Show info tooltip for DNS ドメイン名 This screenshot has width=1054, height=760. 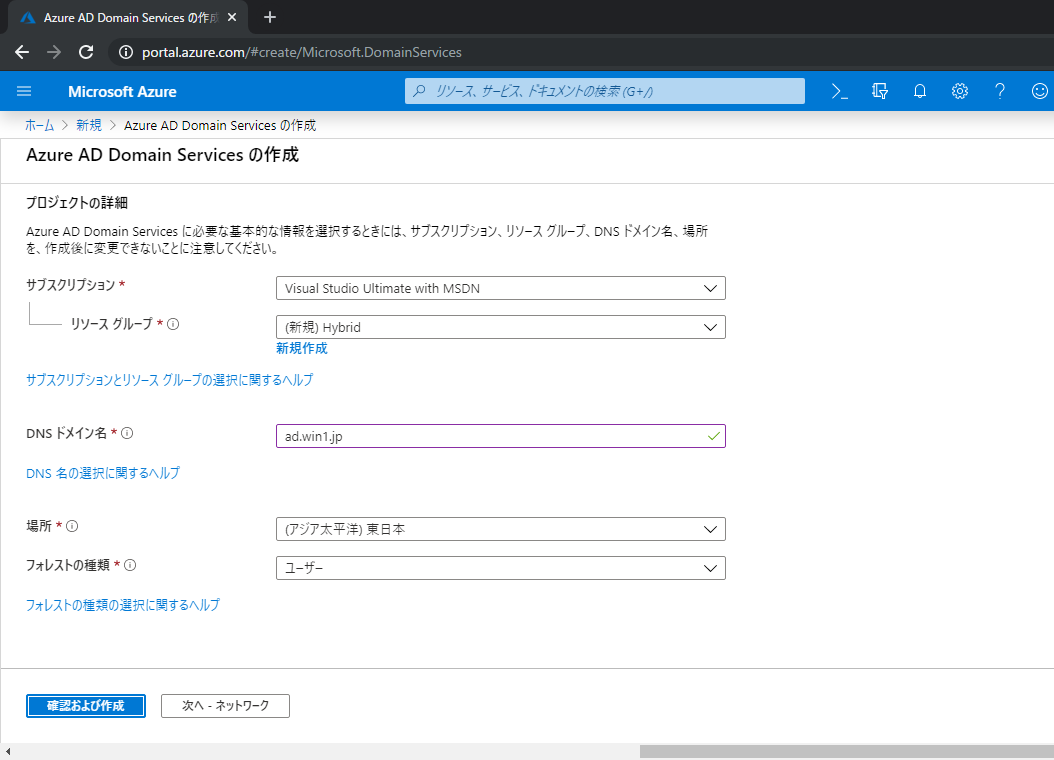(x=127, y=433)
